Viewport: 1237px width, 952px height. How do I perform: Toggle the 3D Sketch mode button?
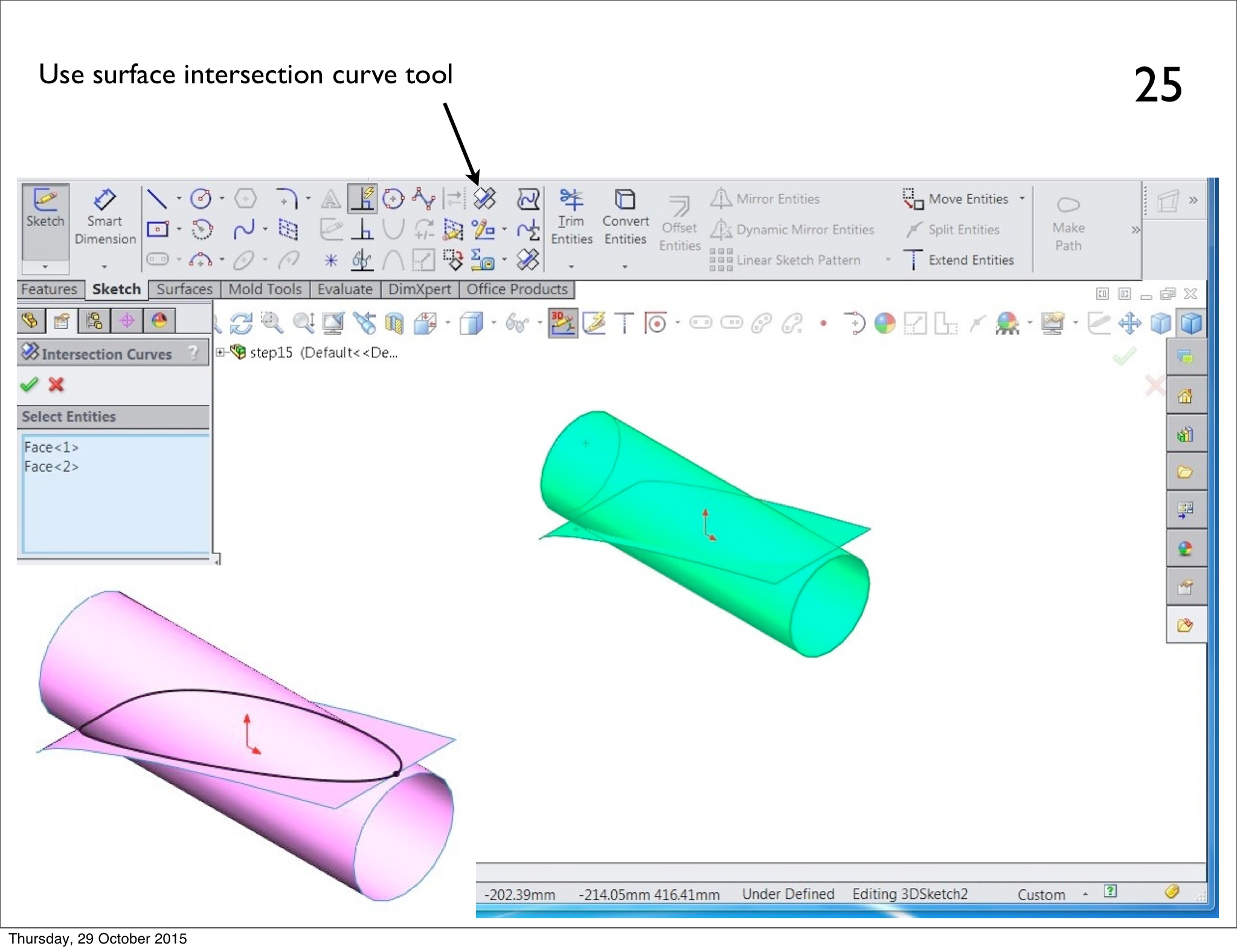(x=563, y=323)
